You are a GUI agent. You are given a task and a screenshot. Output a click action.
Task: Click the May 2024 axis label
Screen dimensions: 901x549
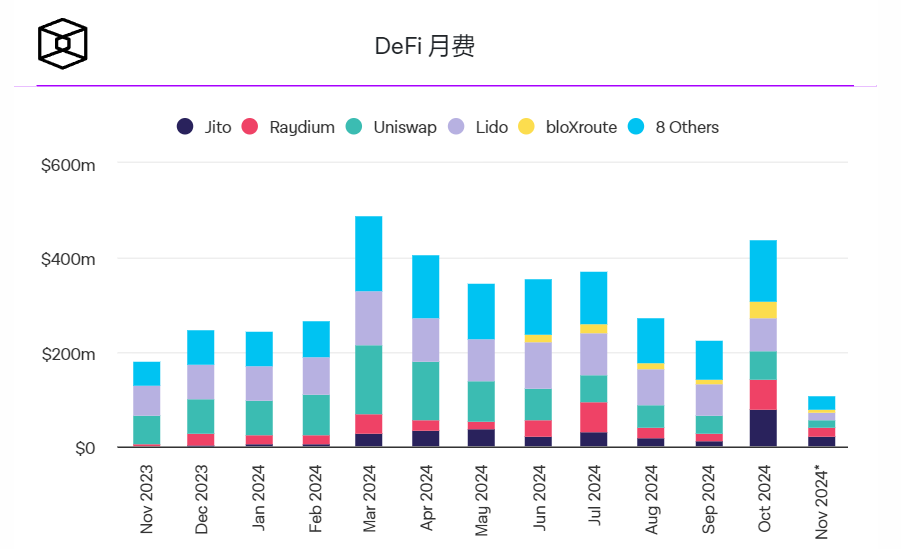click(482, 500)
